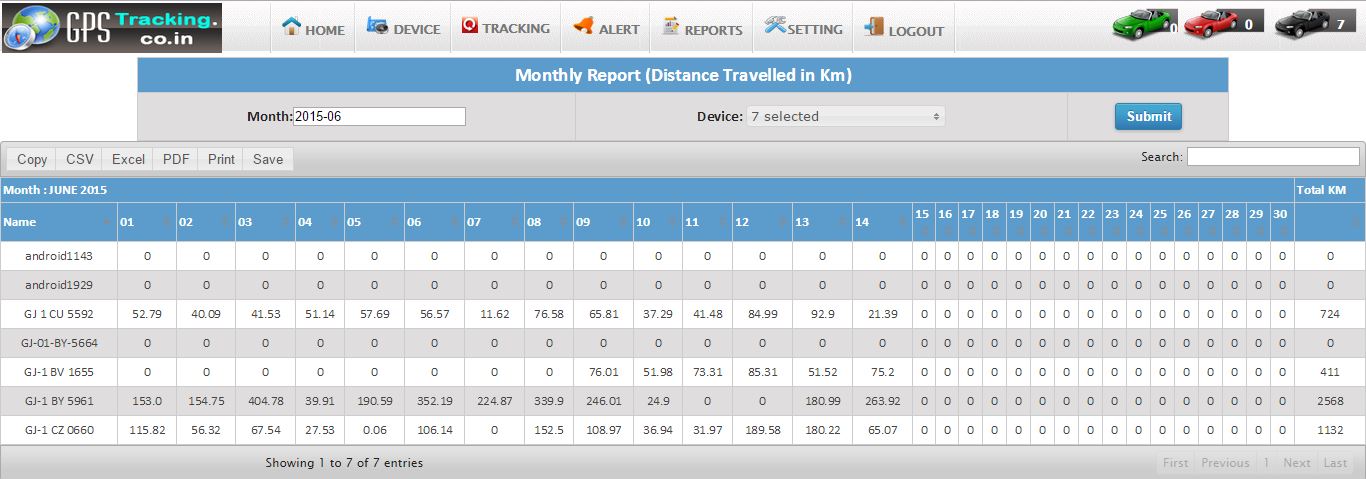
Task: Click pagination page number 1
Action: (x=1266, y=462)
